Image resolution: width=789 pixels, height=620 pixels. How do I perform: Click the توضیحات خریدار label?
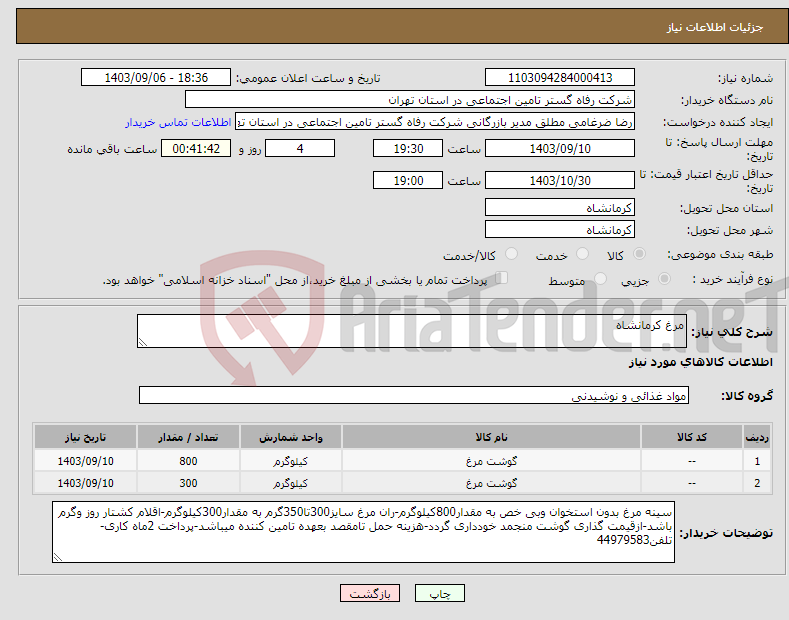click(x=726, y=532)
